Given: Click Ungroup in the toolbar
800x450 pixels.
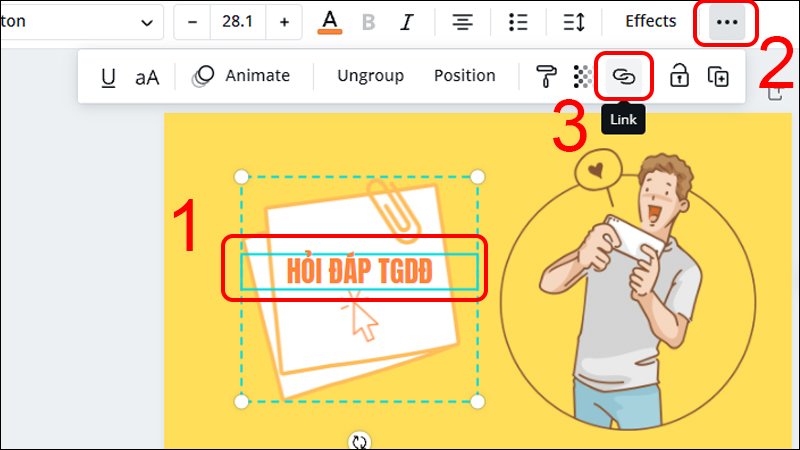Looking at the screenshot, I should [x=370, y=76].
